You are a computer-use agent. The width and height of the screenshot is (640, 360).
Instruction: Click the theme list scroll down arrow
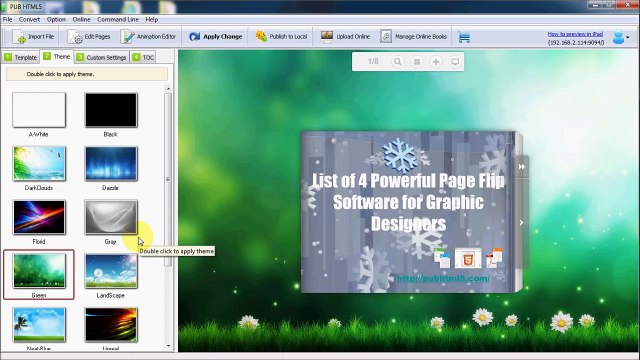168,346
